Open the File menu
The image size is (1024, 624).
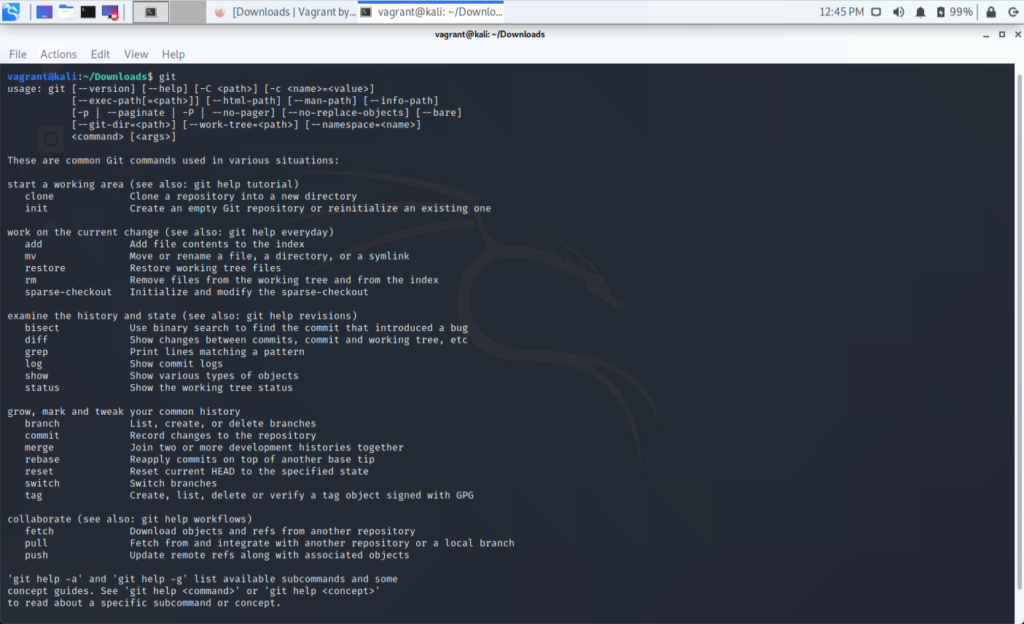click(18, 54)
